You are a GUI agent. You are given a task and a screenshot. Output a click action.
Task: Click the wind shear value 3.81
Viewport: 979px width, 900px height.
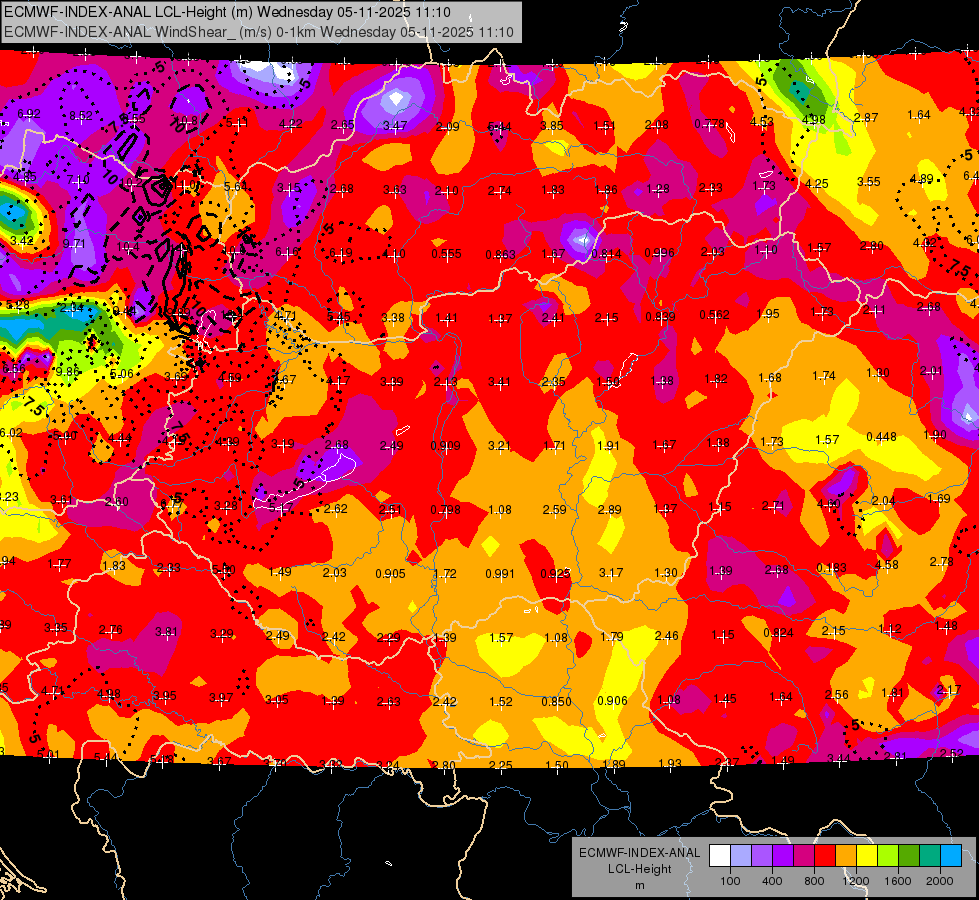[x=166, y=631]
